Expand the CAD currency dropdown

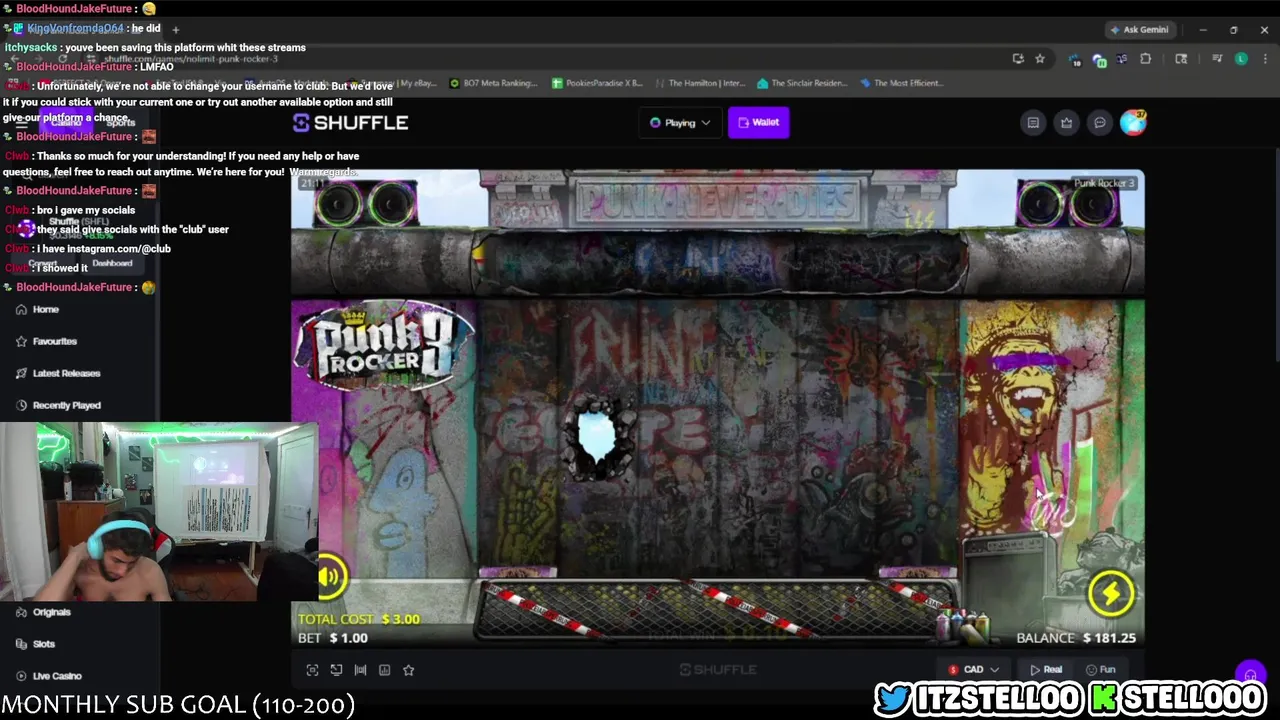point(975,669)
